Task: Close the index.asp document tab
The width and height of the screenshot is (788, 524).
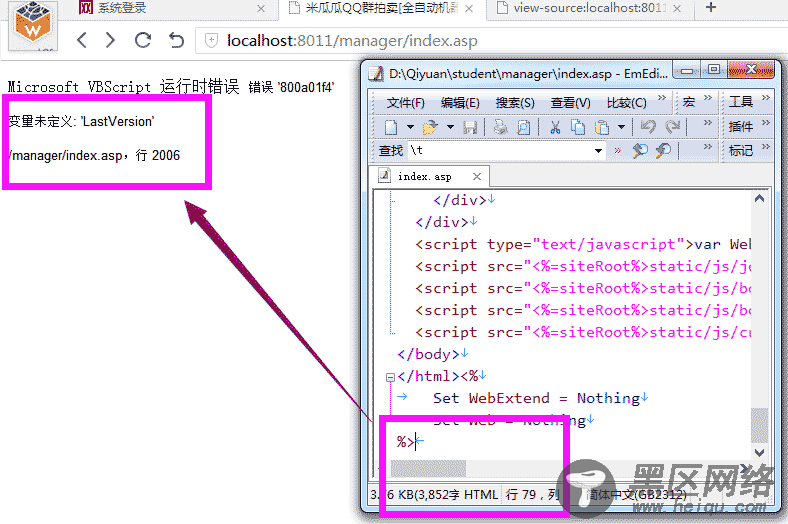Action: [x=477, y=176]
